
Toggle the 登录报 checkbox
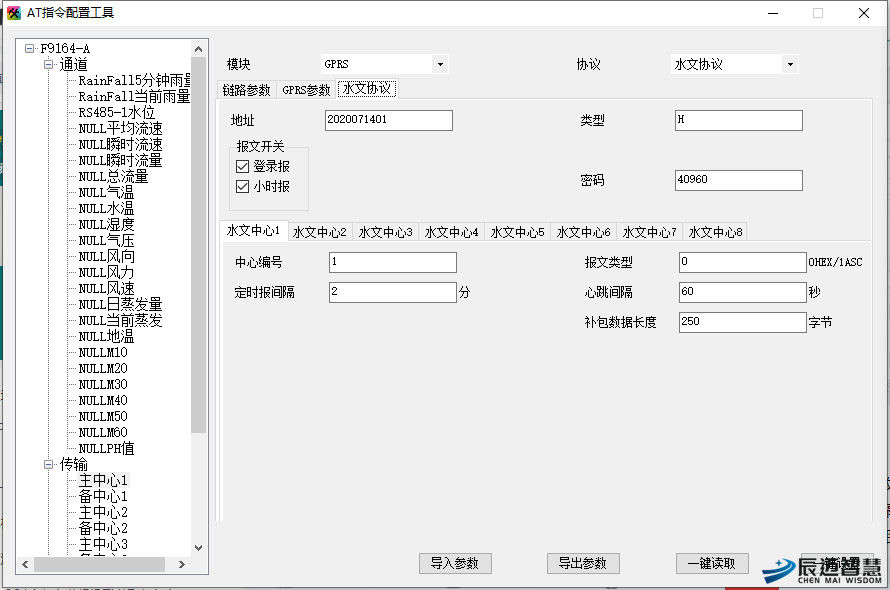[243, 167]
